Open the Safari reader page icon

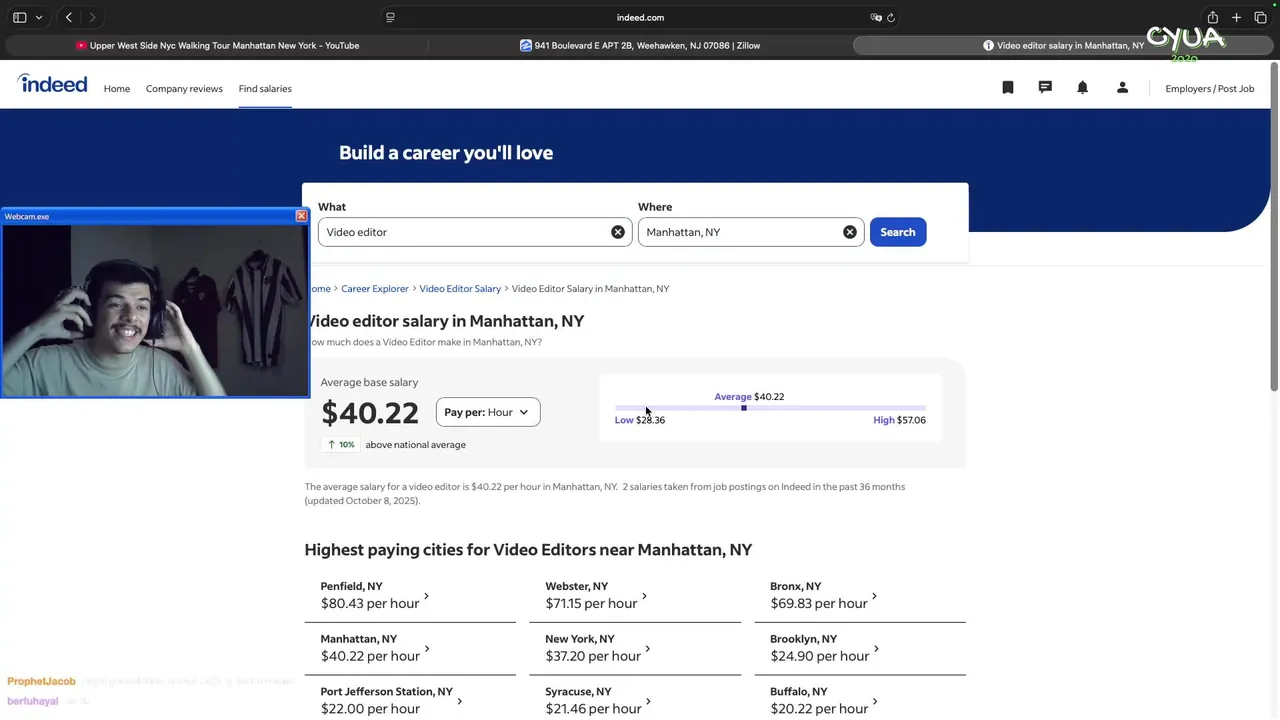[x=390, y=17]
